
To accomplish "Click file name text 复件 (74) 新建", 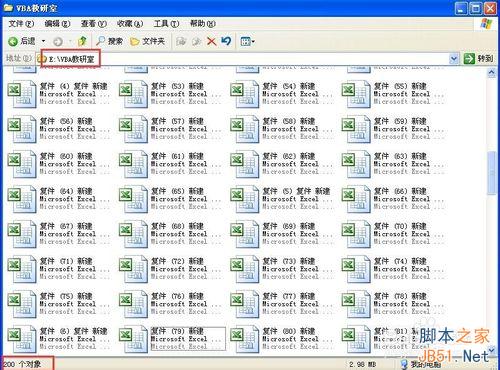I will [400, 261].
